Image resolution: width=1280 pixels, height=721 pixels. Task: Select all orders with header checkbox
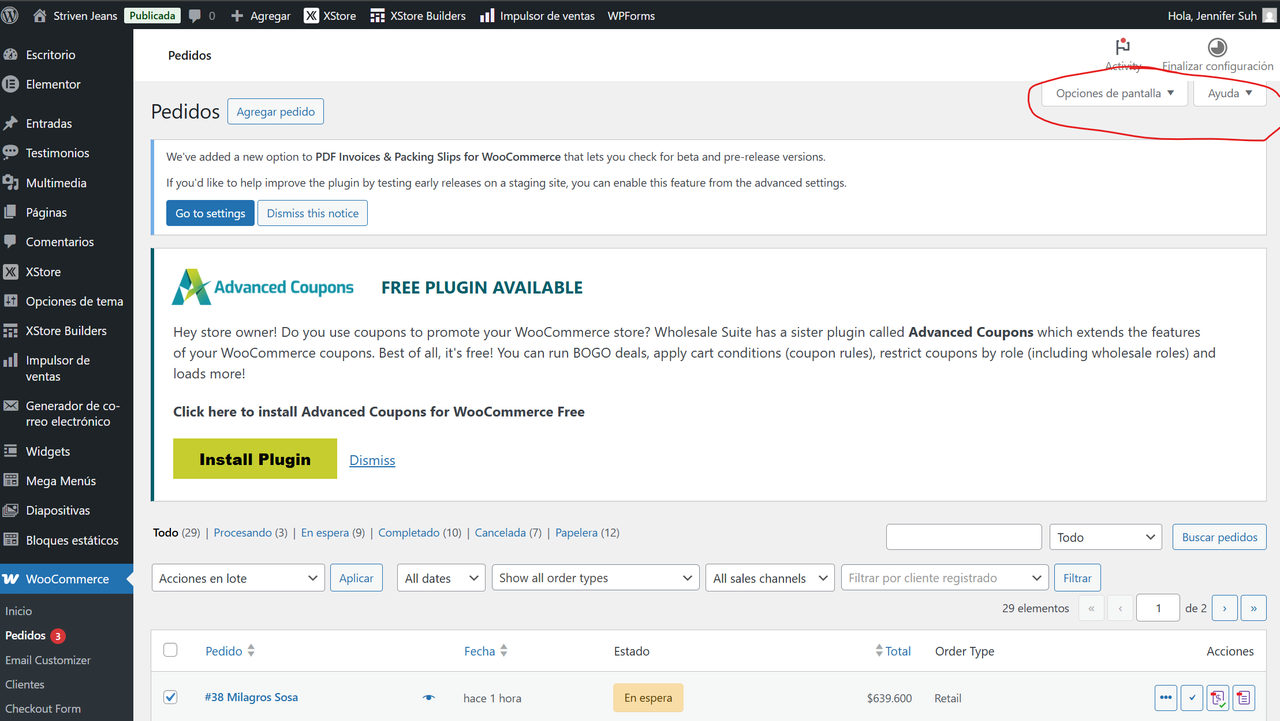click(x=170, y=650)
